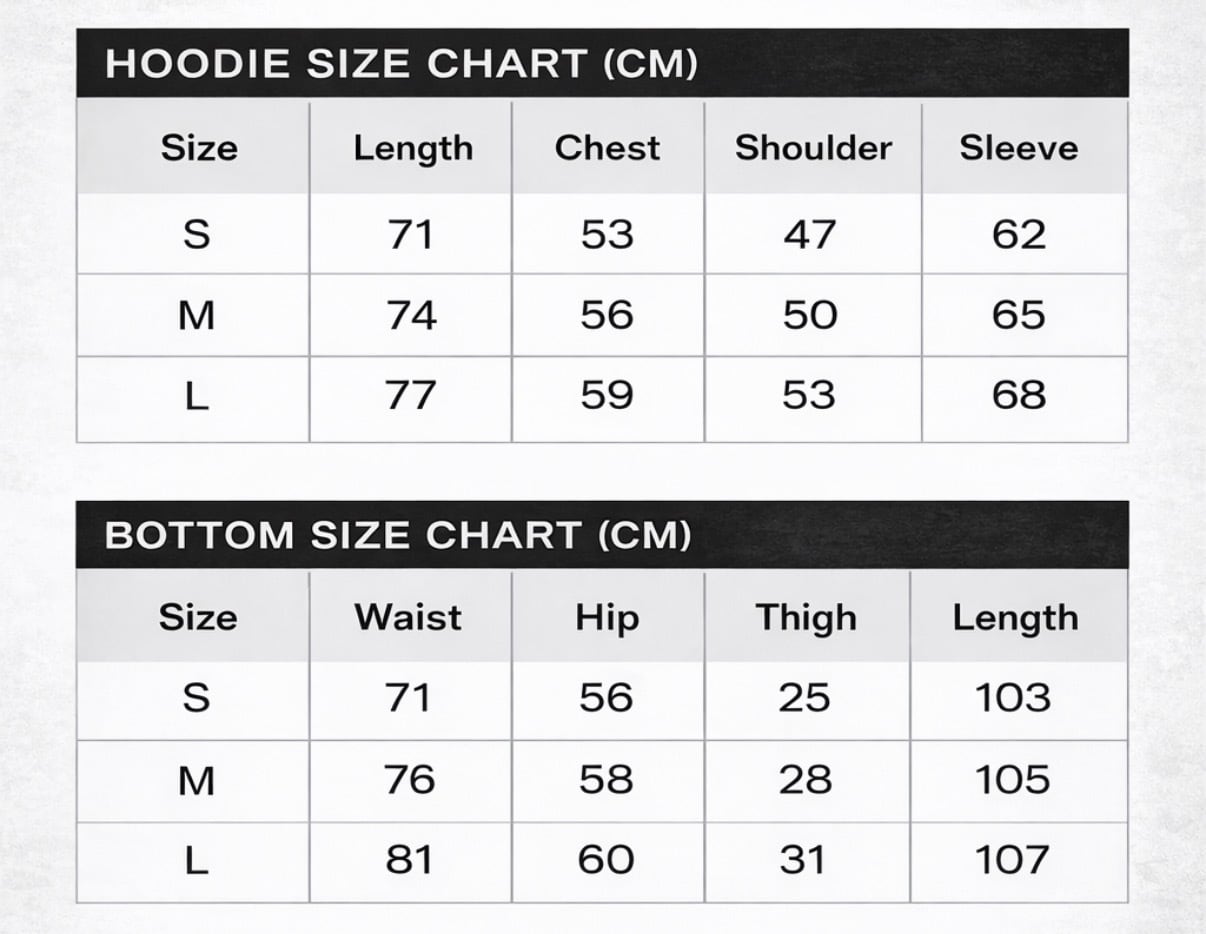This screenshot has height=934, width=1206.
Task: Click bottom hip value 60
Action: [606, 860]
